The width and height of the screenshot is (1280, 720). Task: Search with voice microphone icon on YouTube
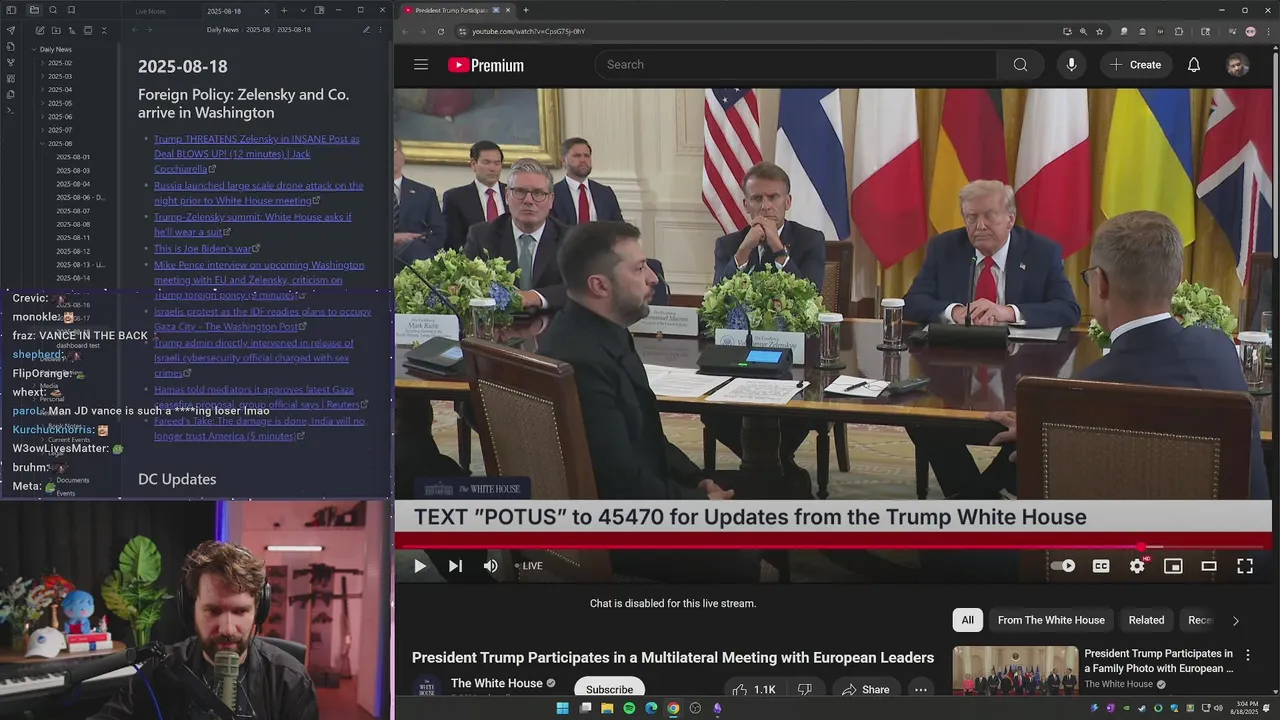pos(1071,64)
